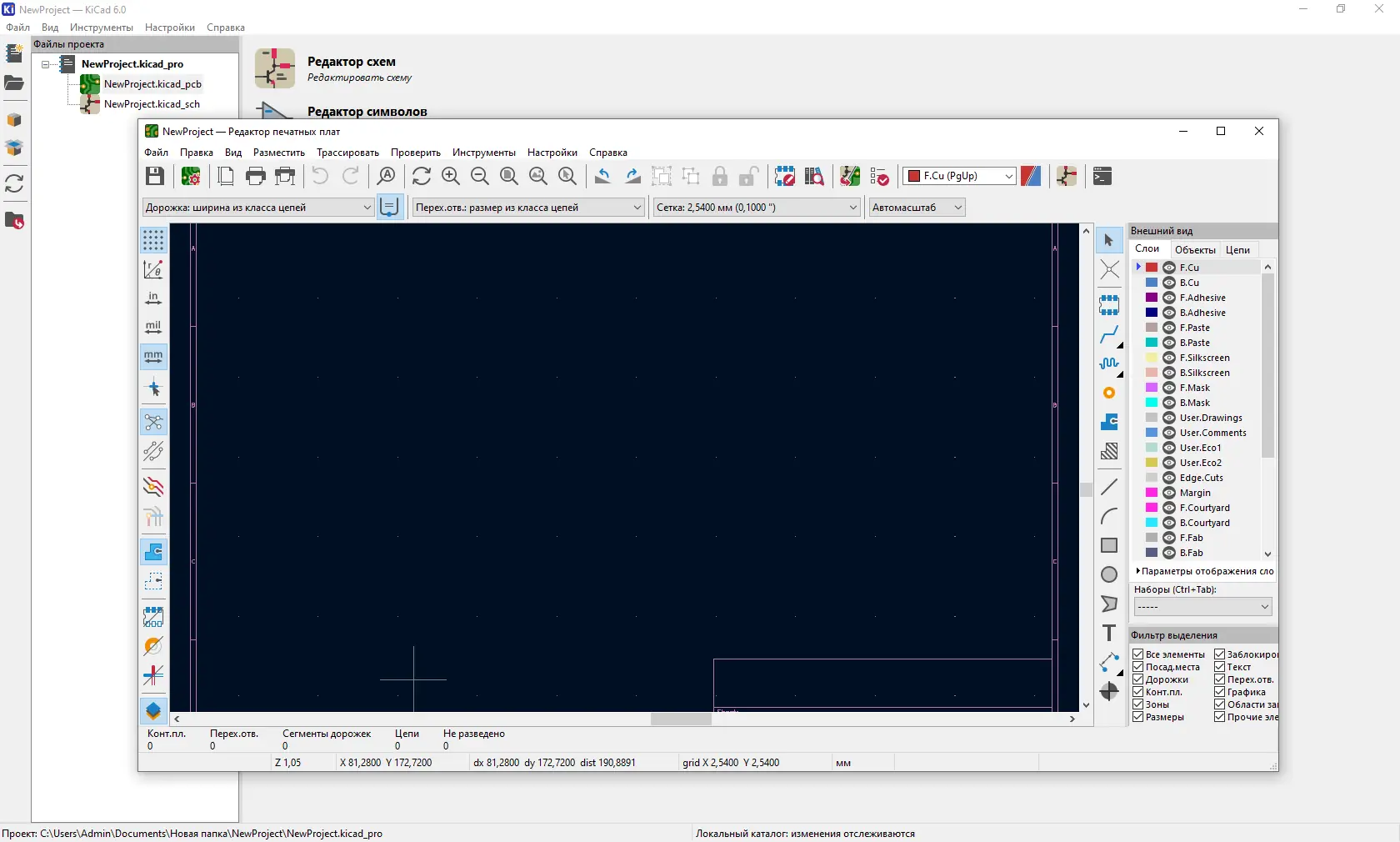
Task: Uncheck the Все элементы checkbox
Action: (1137, 654)
